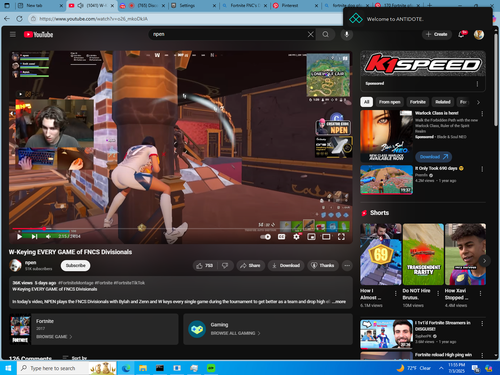This screenshot has width=500, height=375.
Task: Show the next Shorts with the arrow
Action: (485, 260)
